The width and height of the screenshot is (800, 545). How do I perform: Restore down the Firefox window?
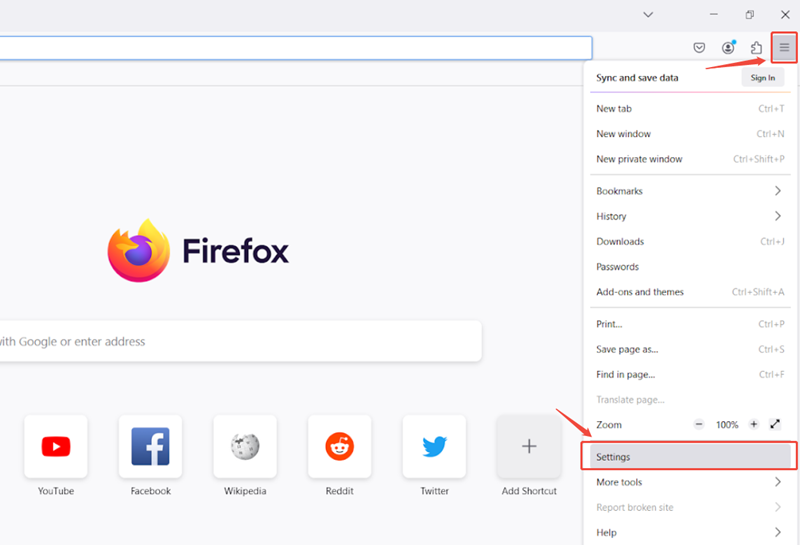point(749,14)
